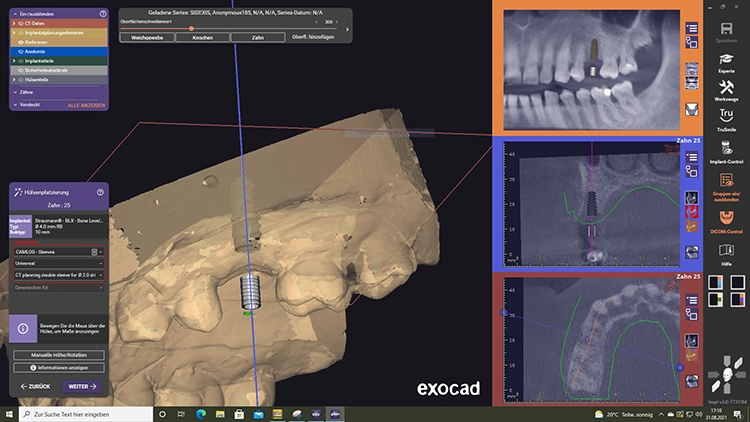Select the Zahn preset
Viewport: 750px width, 422px height.
[x=258, y=37]
